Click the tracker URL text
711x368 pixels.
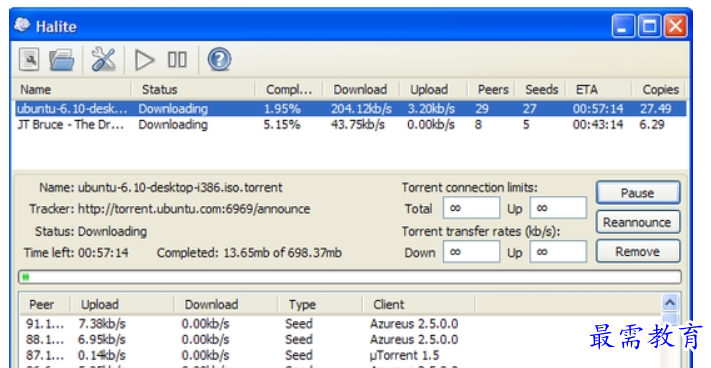194,209
